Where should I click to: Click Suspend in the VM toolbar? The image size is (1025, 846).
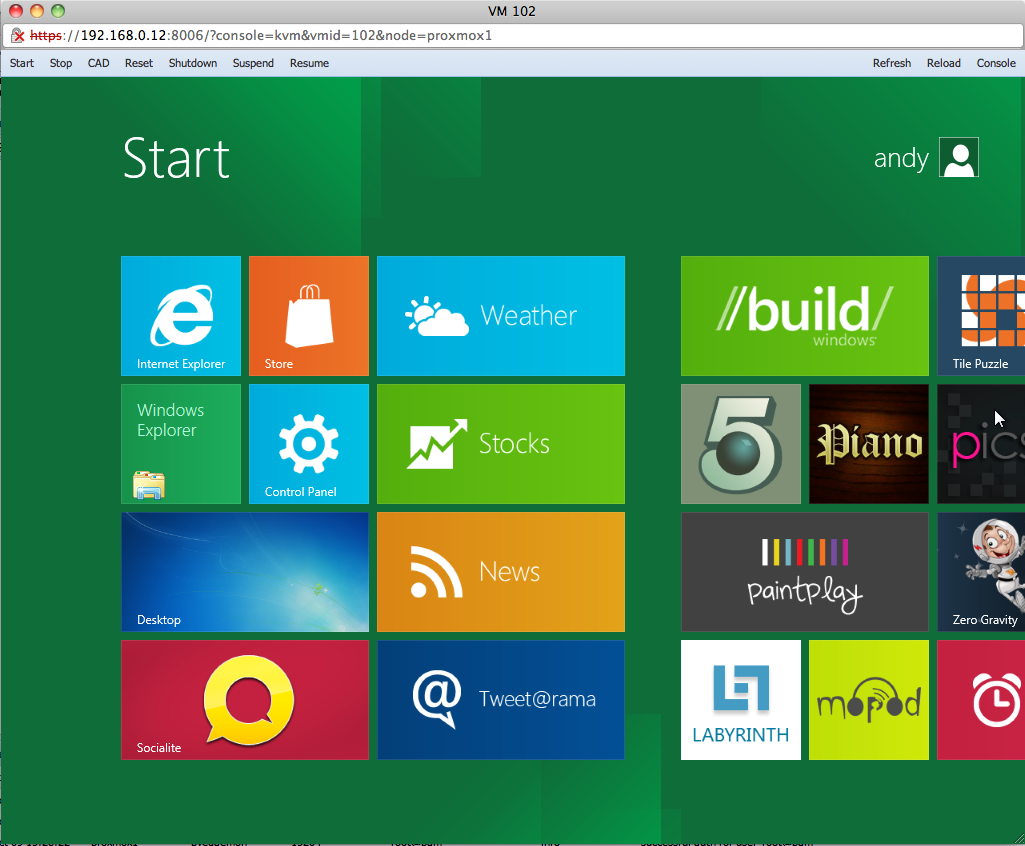253,63
